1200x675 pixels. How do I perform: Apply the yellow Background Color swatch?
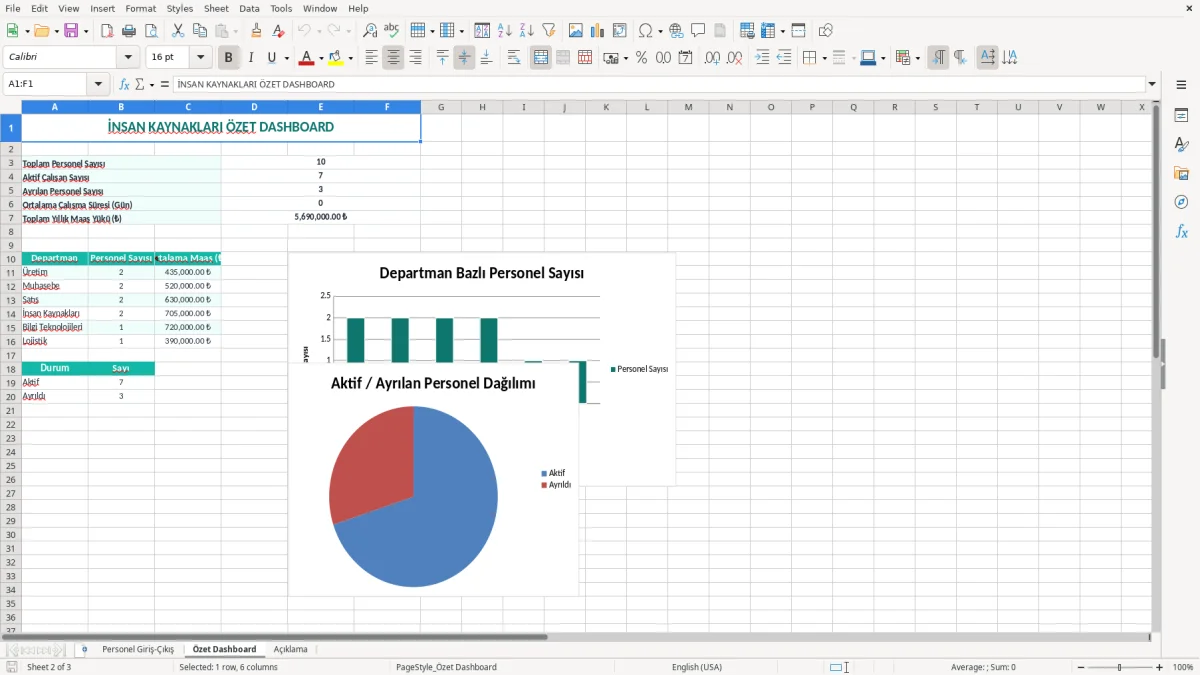[336, 58]
